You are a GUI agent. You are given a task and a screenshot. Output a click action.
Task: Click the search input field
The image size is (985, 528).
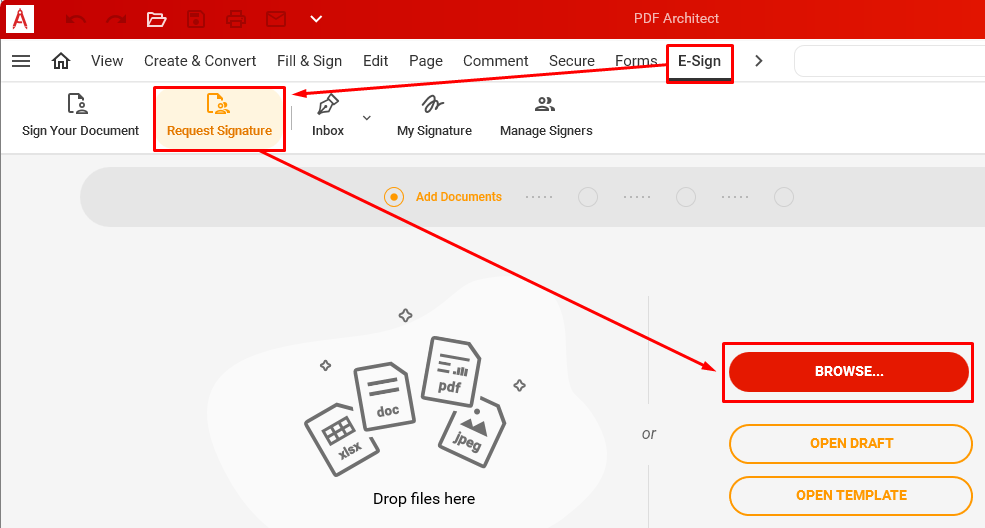tap(890, 61)
